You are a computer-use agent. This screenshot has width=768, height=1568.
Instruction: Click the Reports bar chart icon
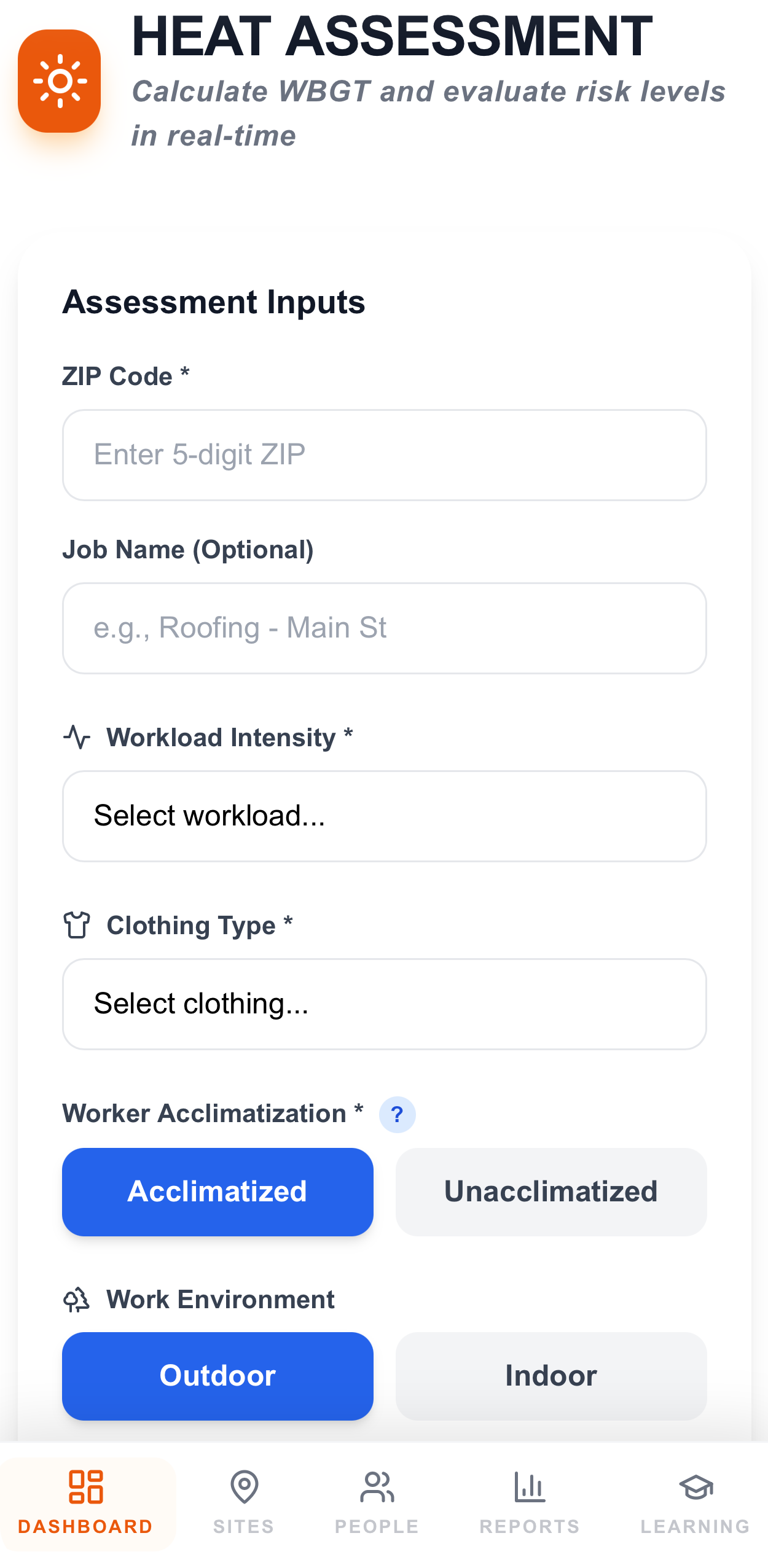tap(529, 1487)
